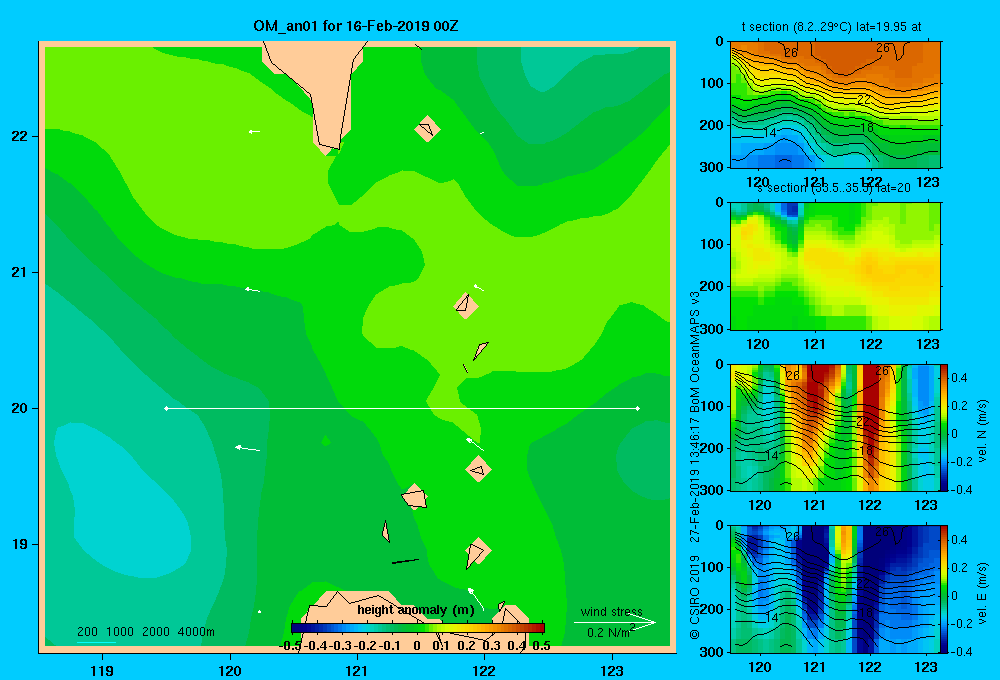The image size is (1000, 680).
Task: Click the island marker near latitude 19.3, longitude 121.4
Action: (415, 497)
